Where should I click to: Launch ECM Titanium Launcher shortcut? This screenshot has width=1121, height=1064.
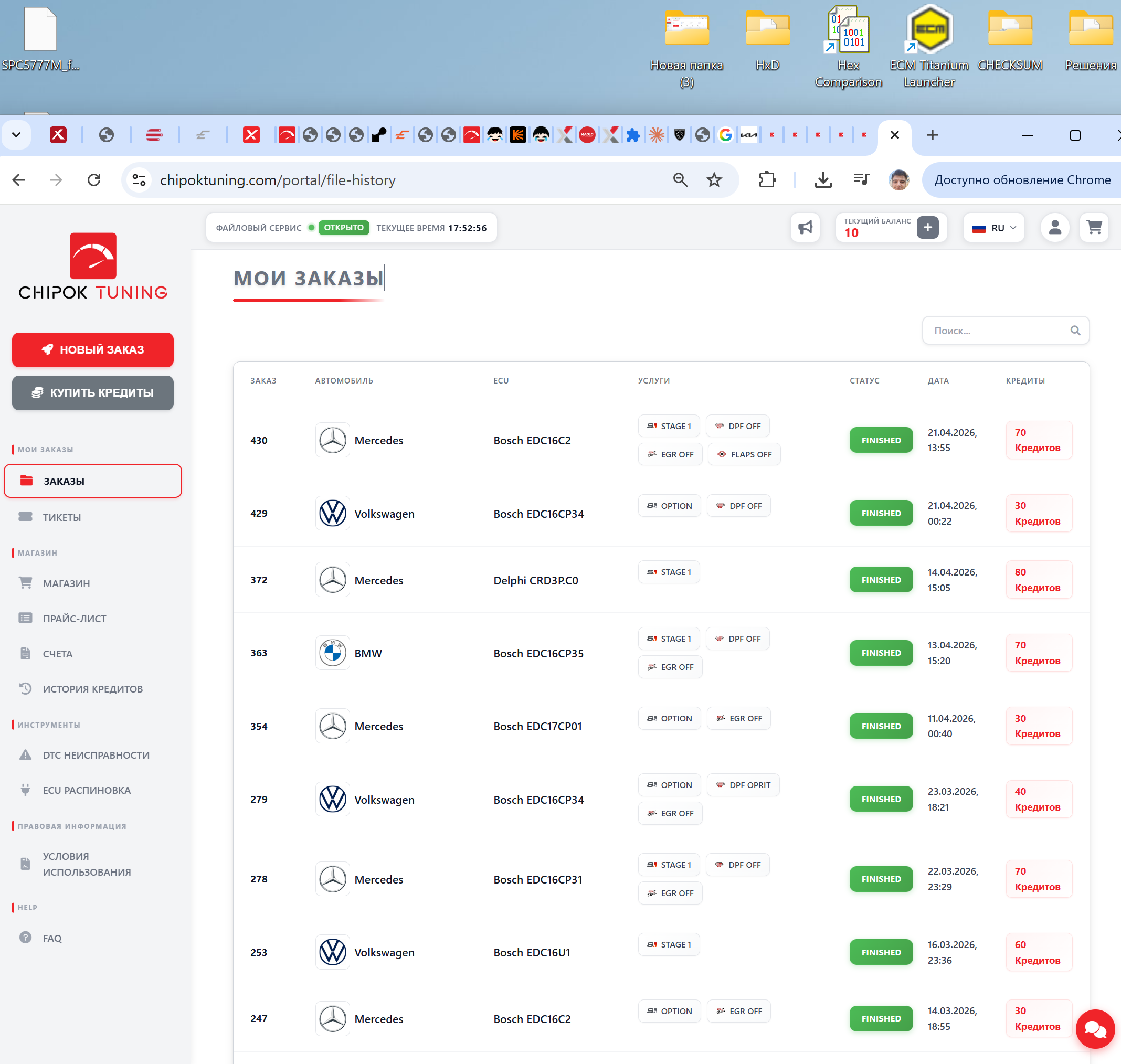point(929,47)
